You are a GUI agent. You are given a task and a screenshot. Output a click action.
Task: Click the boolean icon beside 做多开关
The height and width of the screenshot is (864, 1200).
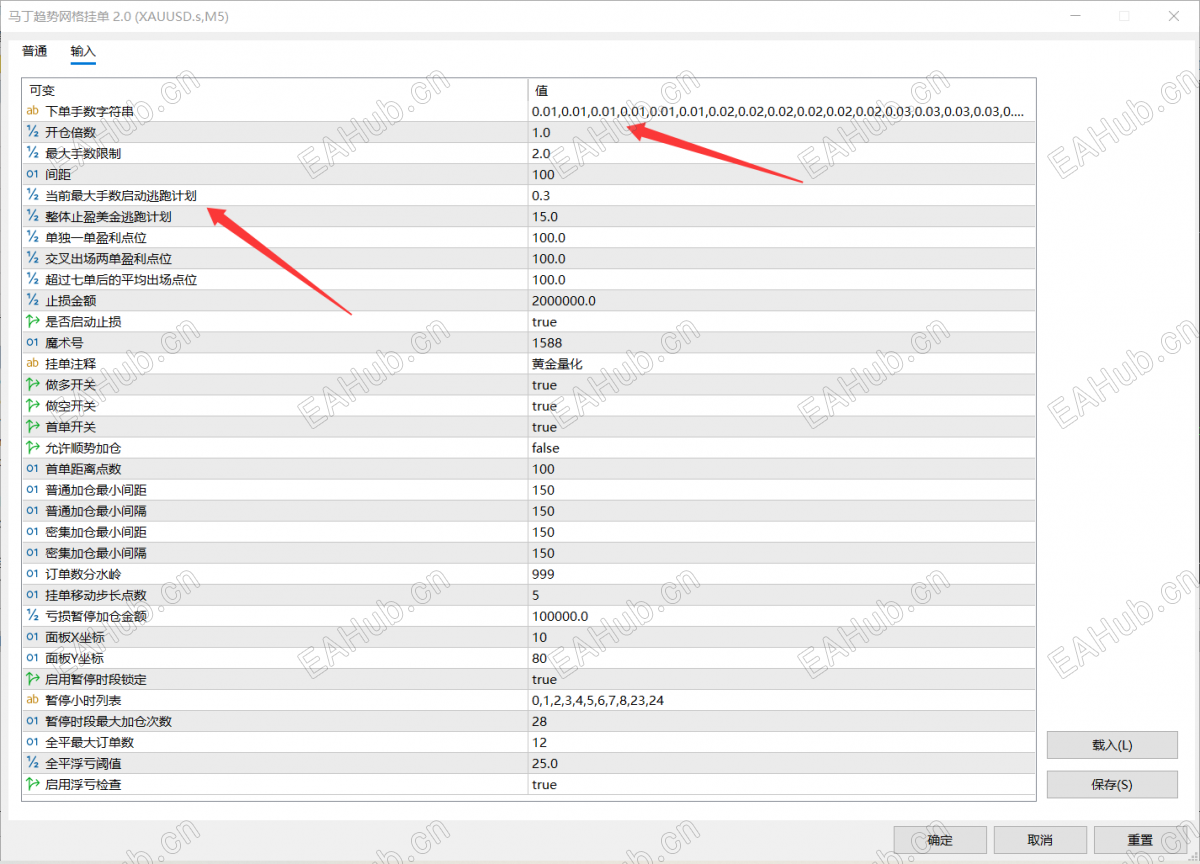(x=33, y=384)
